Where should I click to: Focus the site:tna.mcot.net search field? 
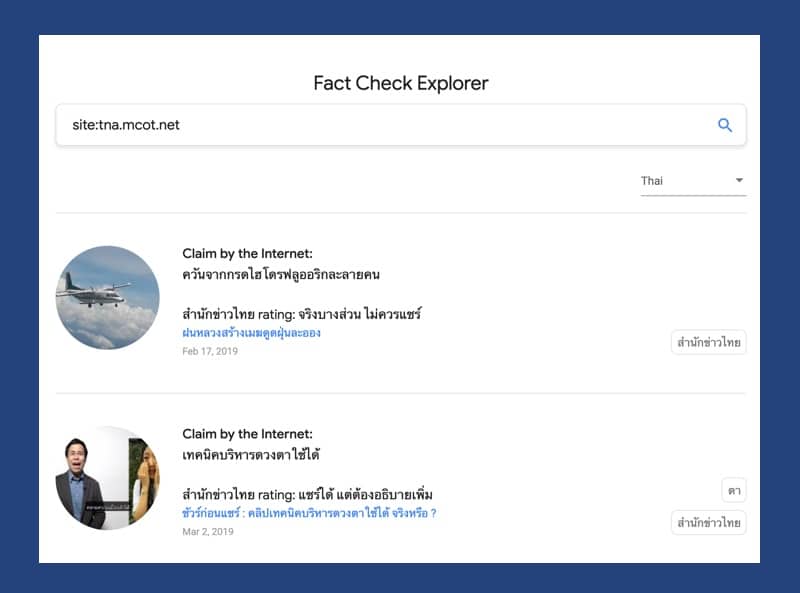click(380, 125)
